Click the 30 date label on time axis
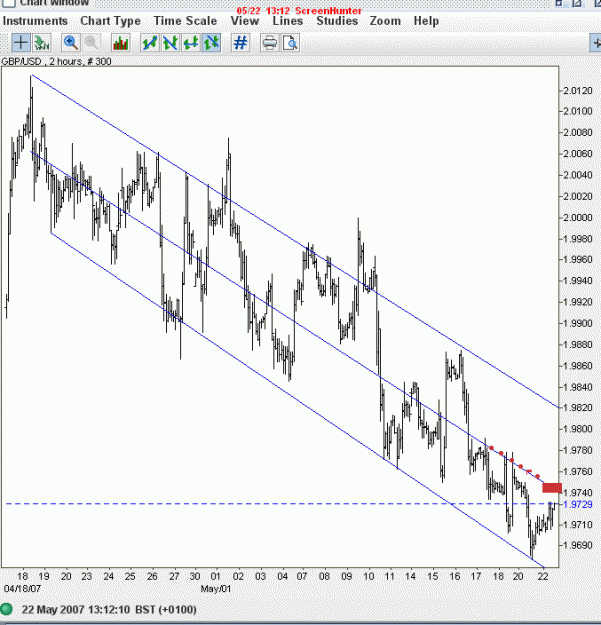Image resolution: width=601 pixels, height=625 pixels. (x=195, y=576)
